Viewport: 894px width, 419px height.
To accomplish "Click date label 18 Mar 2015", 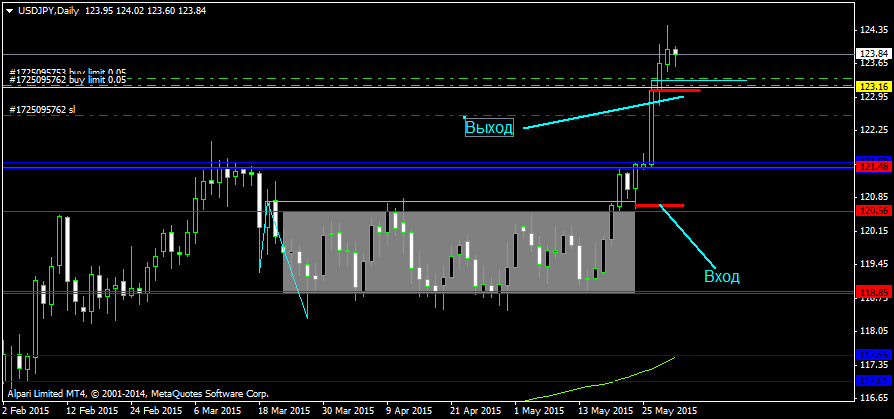I will click(x=285, y=410).
